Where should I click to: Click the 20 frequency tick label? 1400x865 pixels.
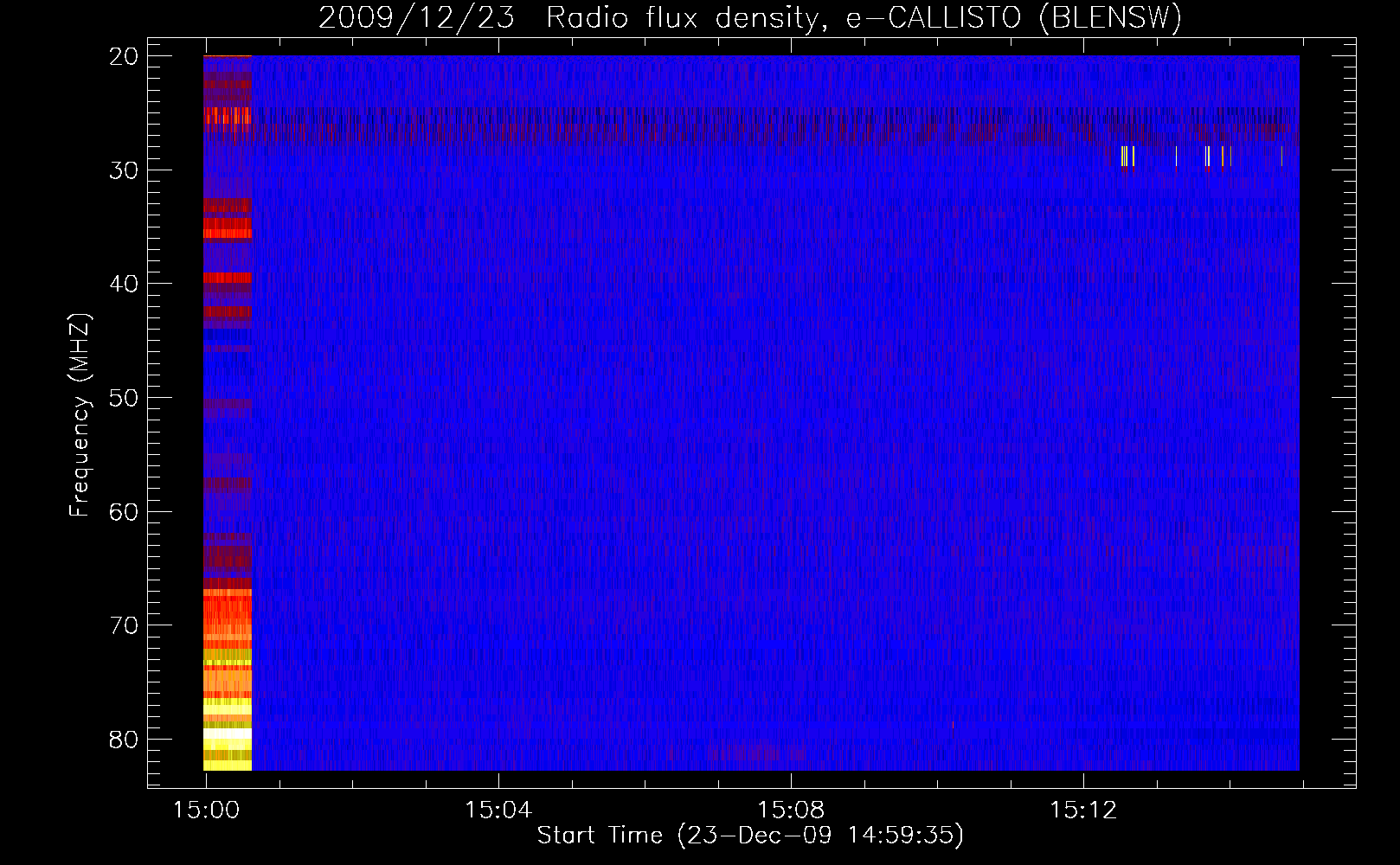[x=124, y=56]
